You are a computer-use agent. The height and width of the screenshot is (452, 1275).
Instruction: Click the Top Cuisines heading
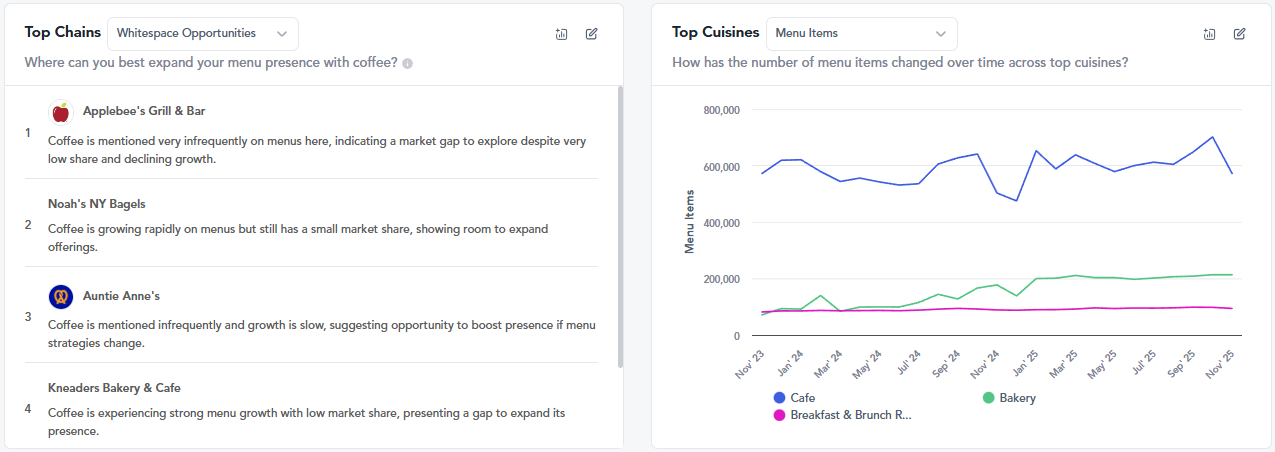715,32
